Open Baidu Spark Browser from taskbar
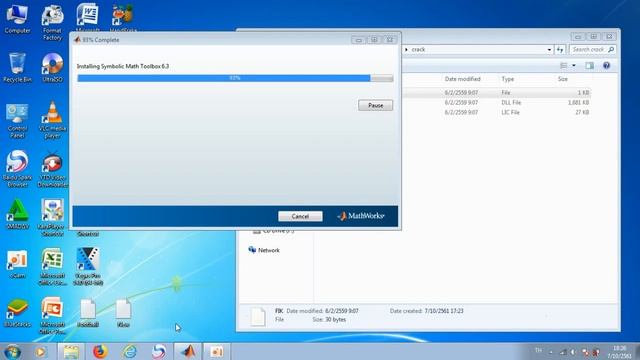 (x=159, y=351)
